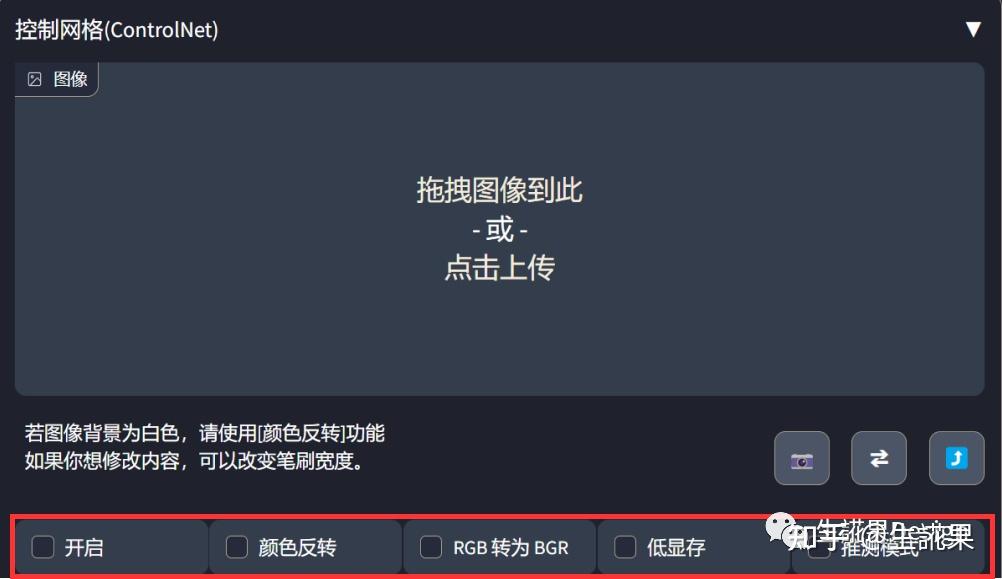Click the picture icon beside 图像

(x=35, y=79)
